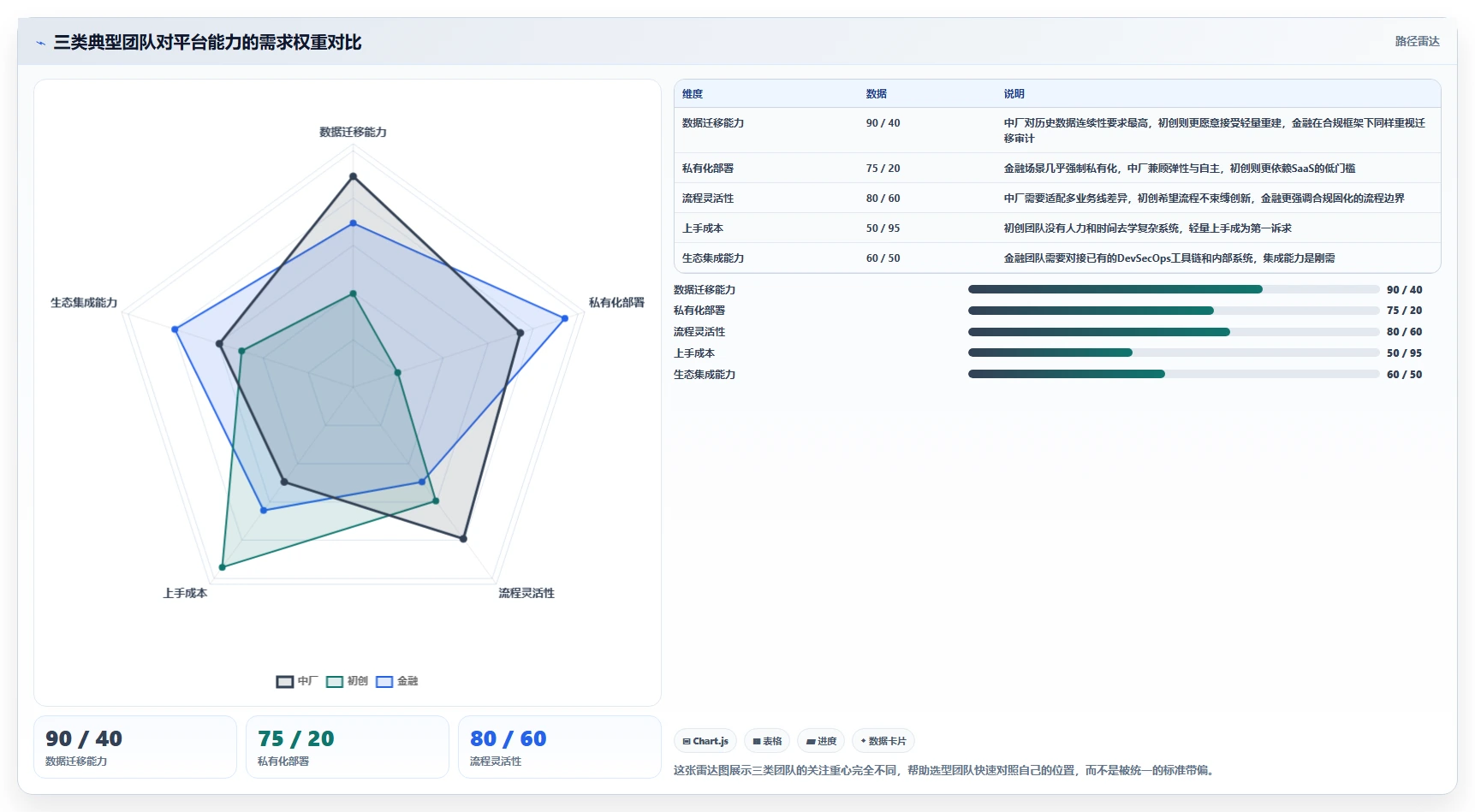Click the 流程灵活性 progress bar
This screenshot has height=812, width=1475.
pos(1174,332)
